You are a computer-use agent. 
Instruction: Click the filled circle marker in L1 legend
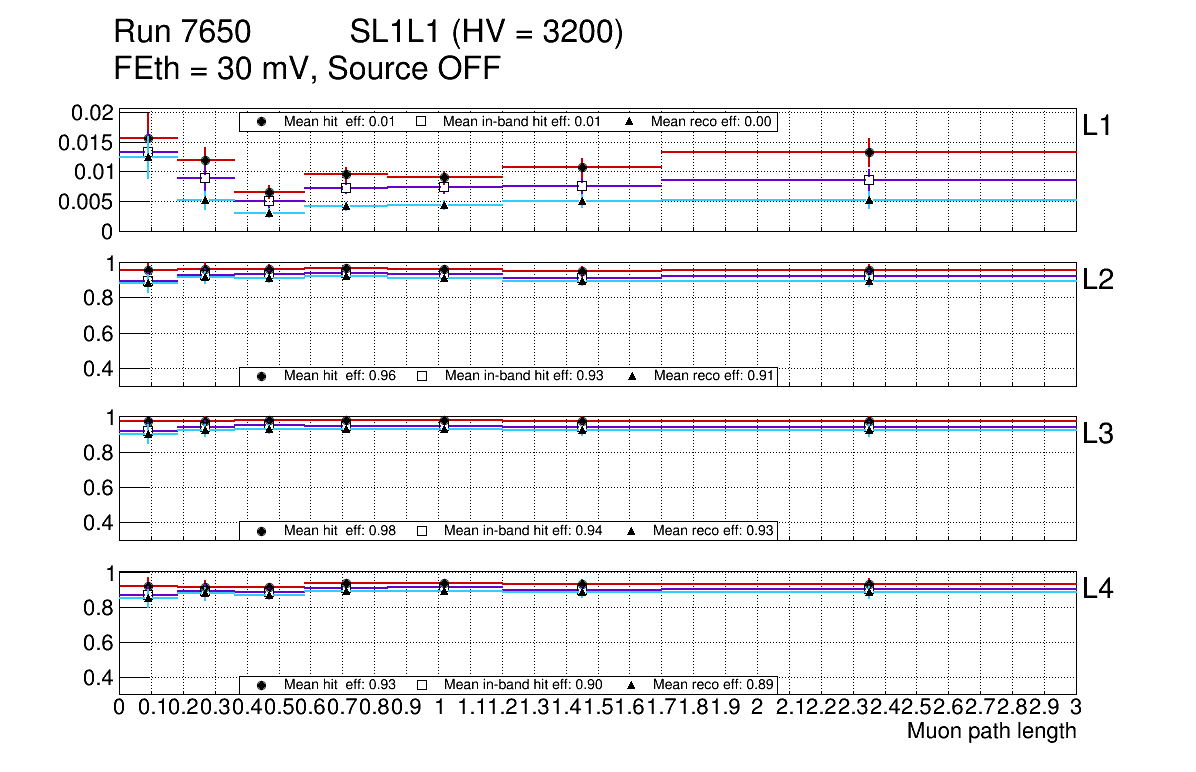point(262,122)
